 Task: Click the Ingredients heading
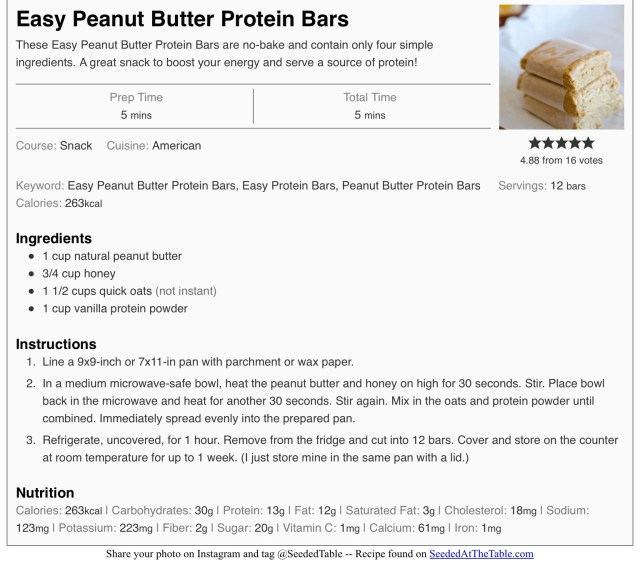point(54,238)
